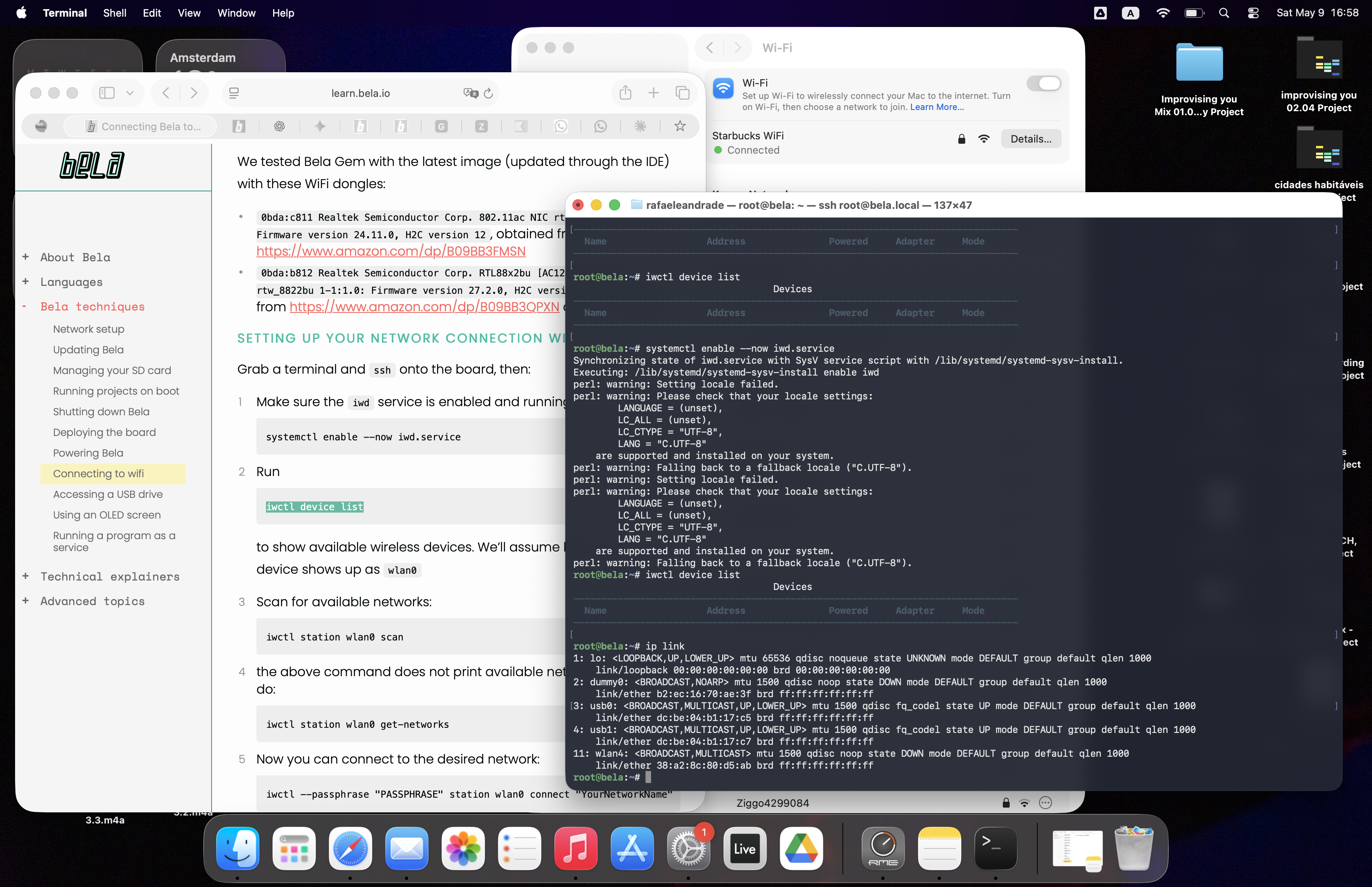
Task: Click the 'iwctl station wlan0 scan' code block
Action: click(410, 636)
